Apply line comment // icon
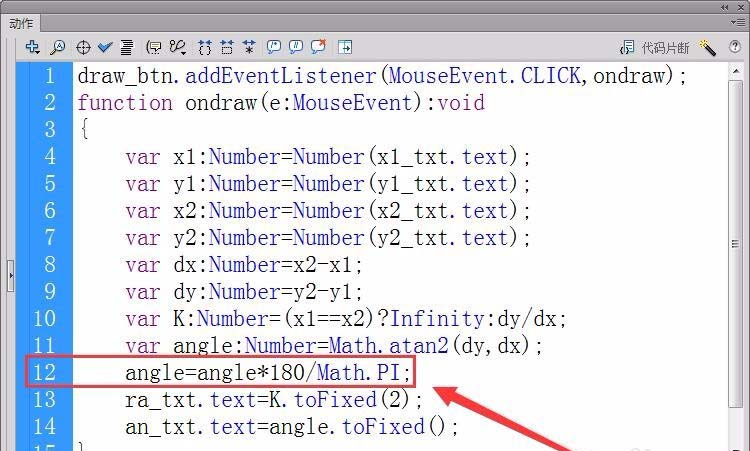 [x=296, y=46]
